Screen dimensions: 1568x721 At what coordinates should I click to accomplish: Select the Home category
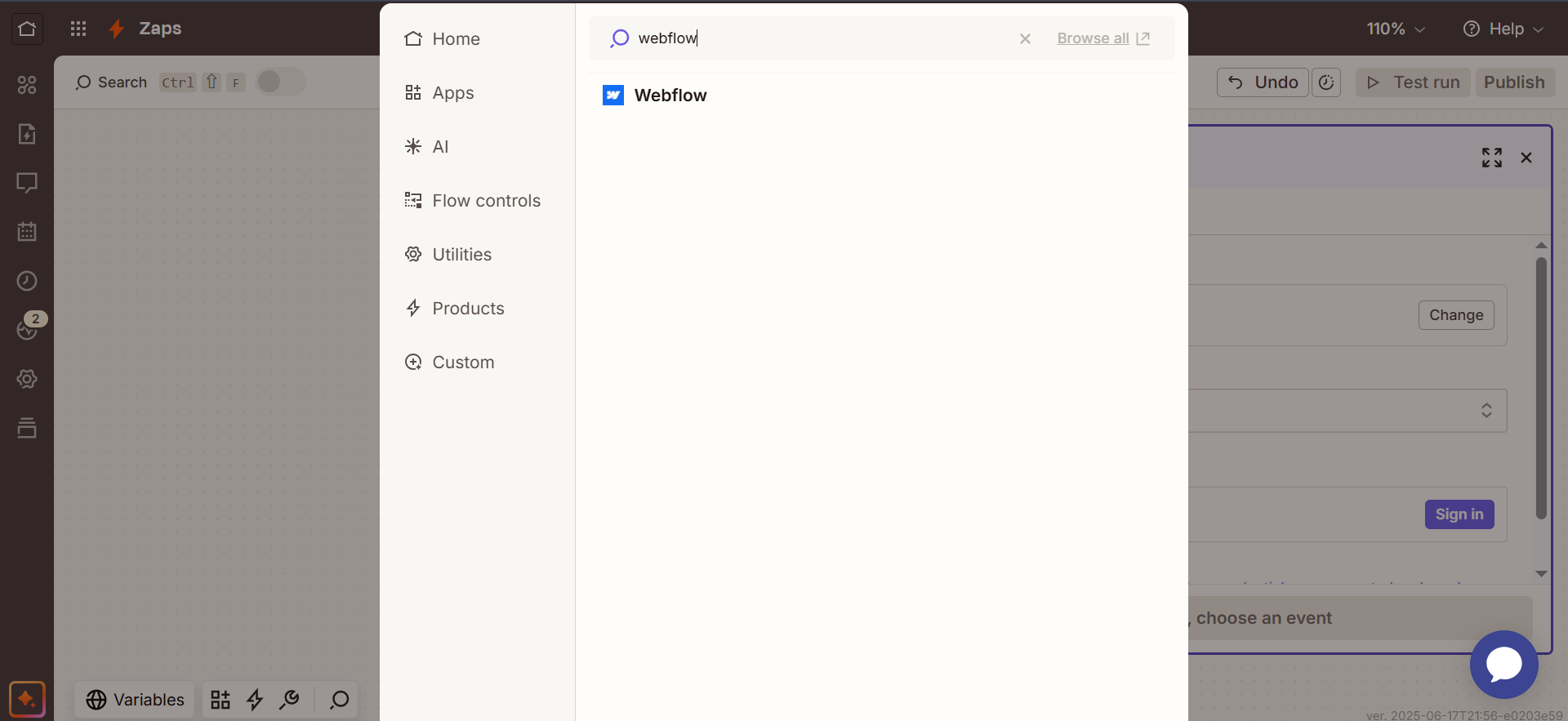point(478,39)
